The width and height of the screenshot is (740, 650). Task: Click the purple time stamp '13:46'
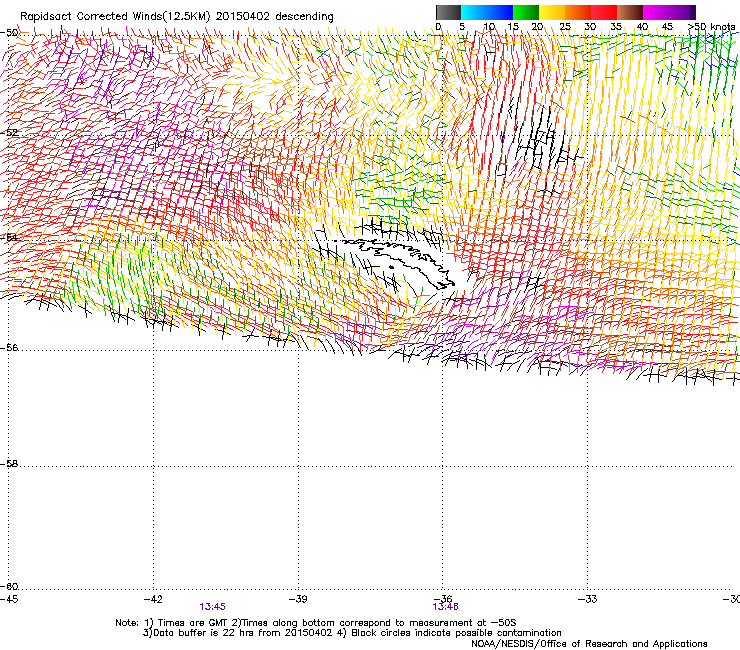446,607
